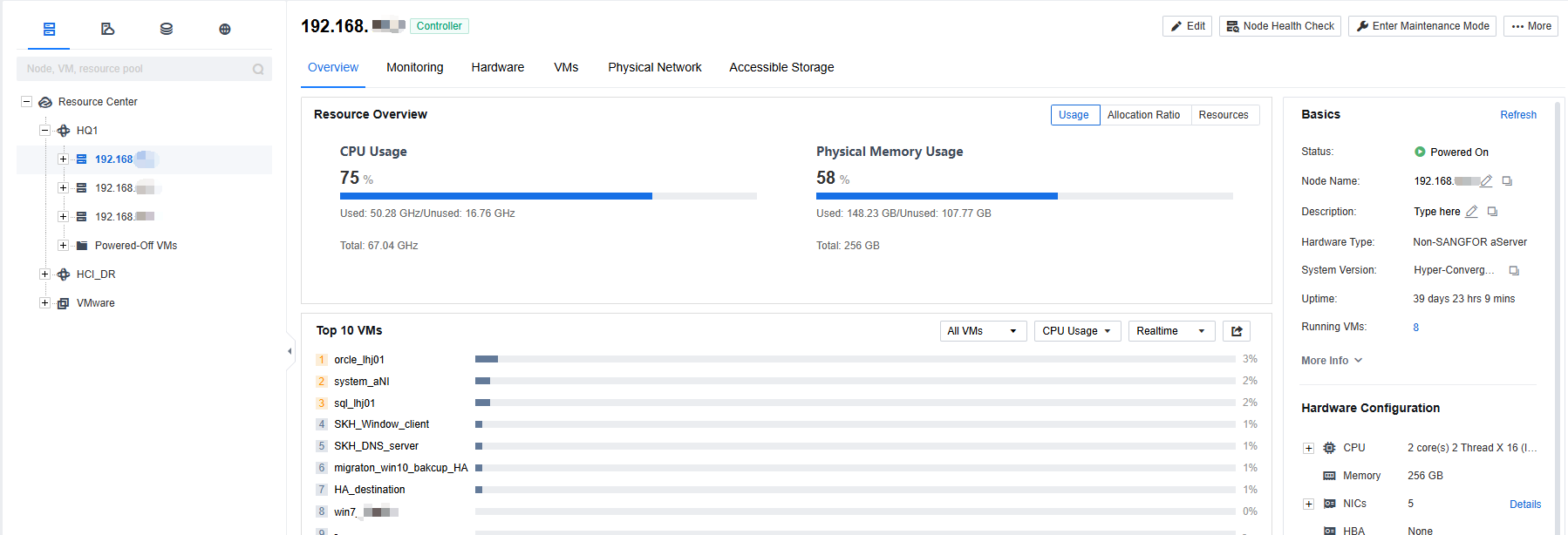The height and width of the screenshot is (535, 1568).
Task: Switch to the Accessible Storage tab
Action: (x=781, y=67)
